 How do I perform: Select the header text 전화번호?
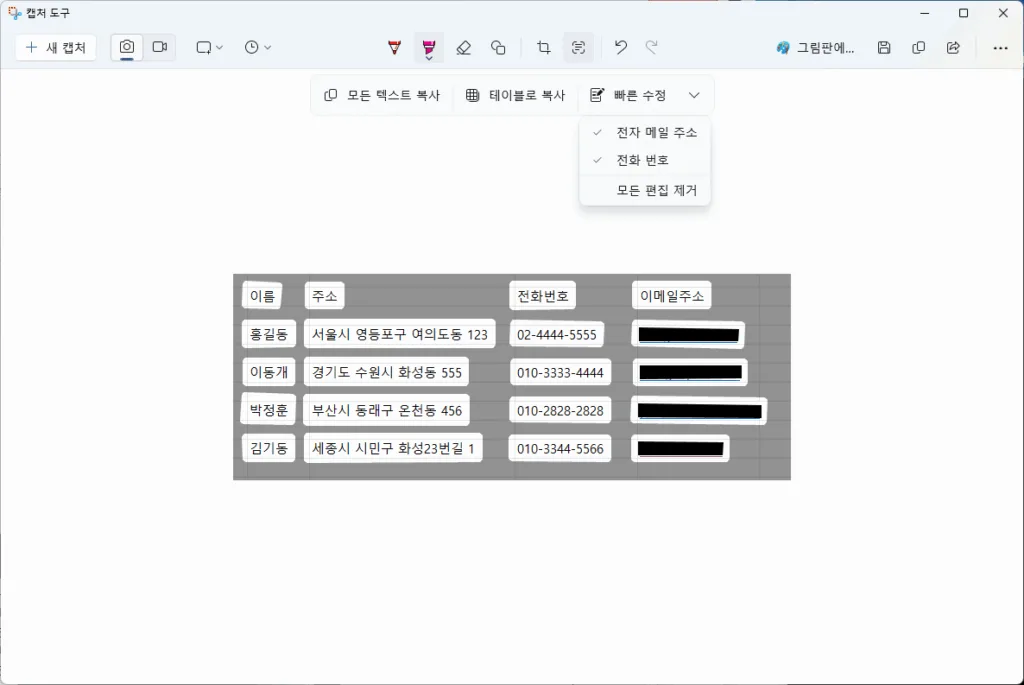point(543,296)
